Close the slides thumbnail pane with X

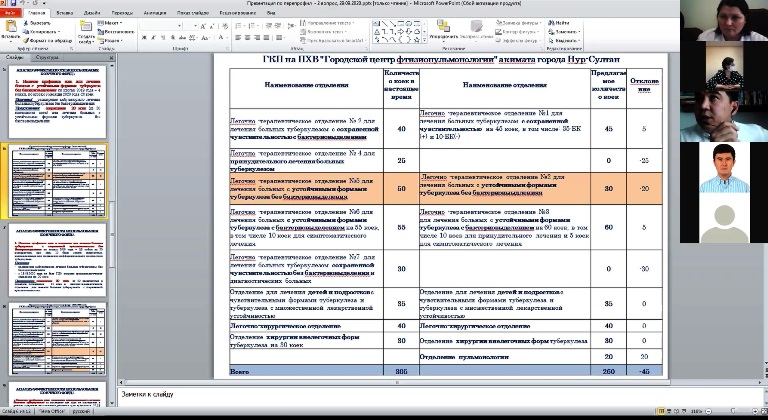pyautogui.click(x=111, y=58)
